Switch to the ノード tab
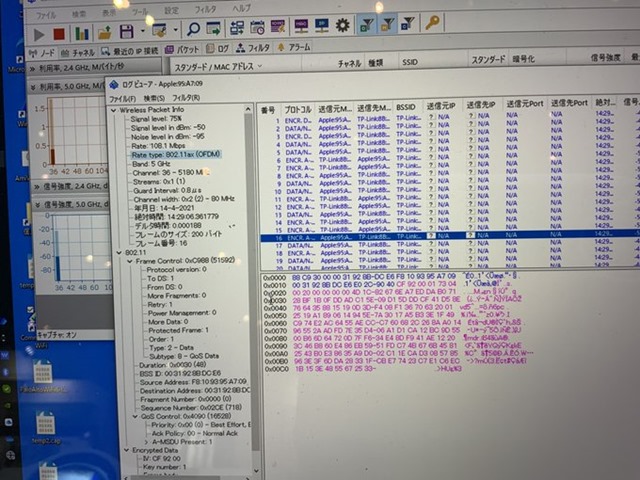The width and height of the screenshot is (640, 480). (x=42, y=53)
